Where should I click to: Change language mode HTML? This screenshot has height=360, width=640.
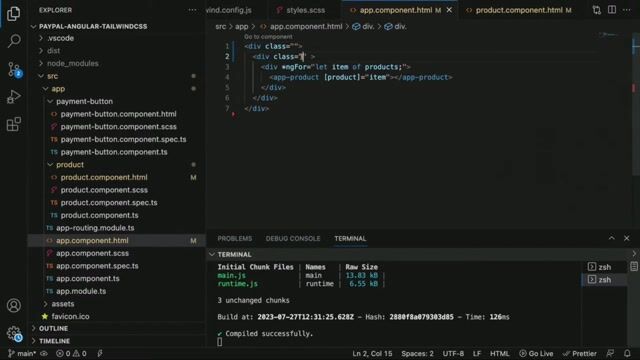pyautogui.click(x=500, y=353)
